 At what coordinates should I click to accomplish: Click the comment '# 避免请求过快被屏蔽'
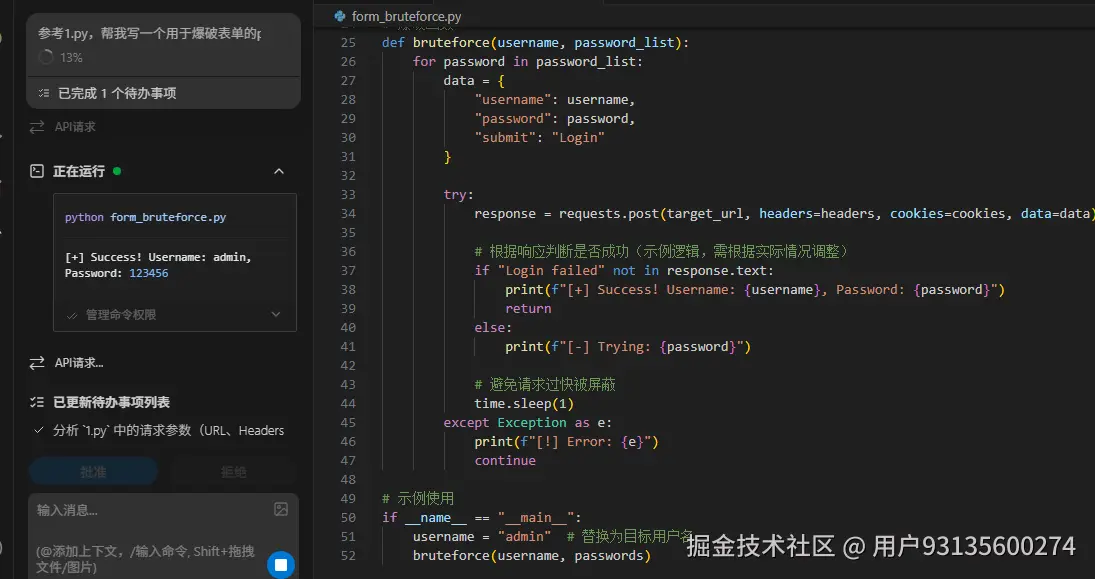[545, 384]
